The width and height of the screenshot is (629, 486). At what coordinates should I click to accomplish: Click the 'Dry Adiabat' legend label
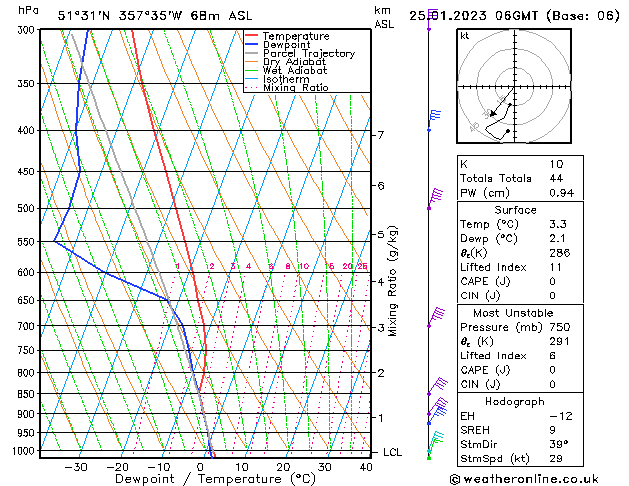(294, 62)
